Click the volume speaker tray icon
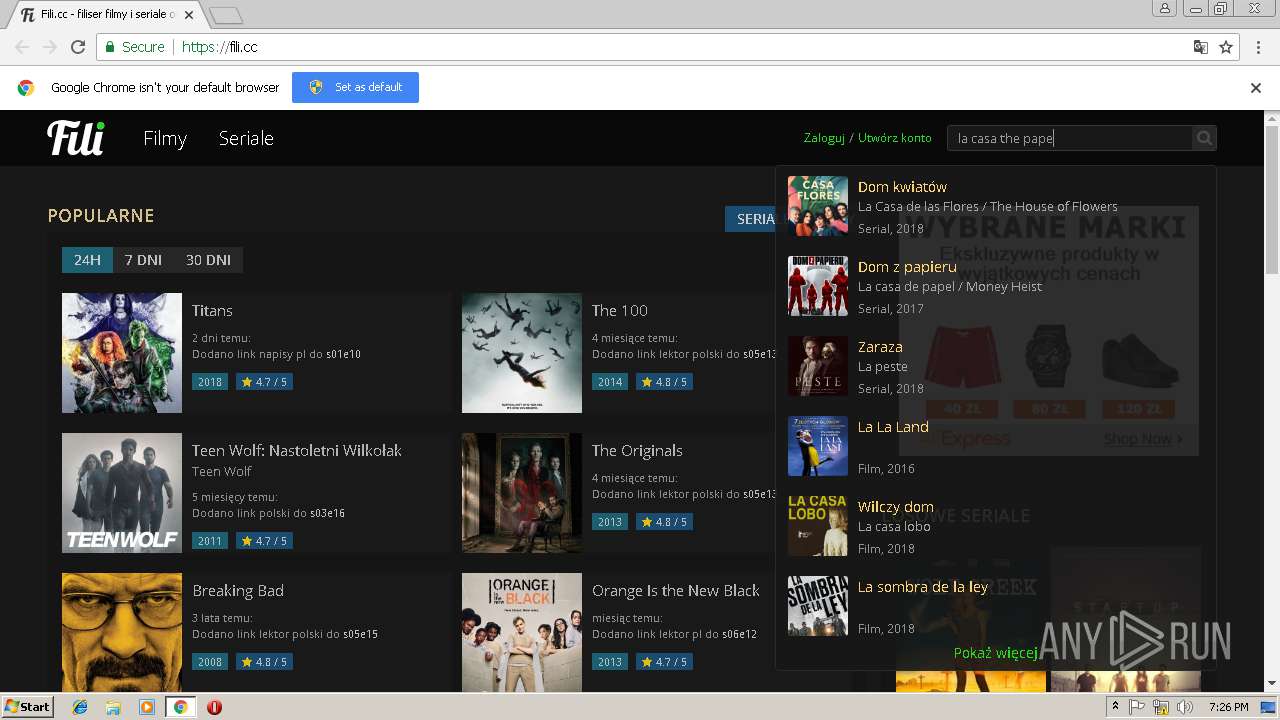Viewport: 1280px width, 720px height. 1186,707
